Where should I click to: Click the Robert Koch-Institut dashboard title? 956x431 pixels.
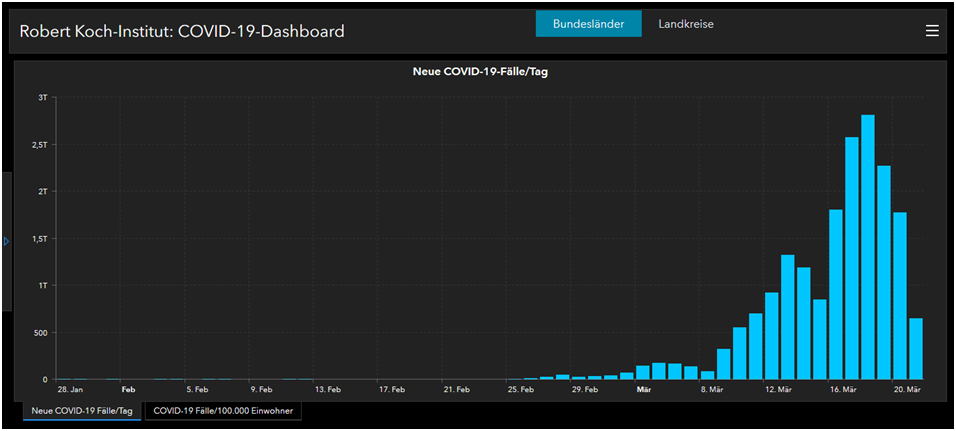point(182,32)
